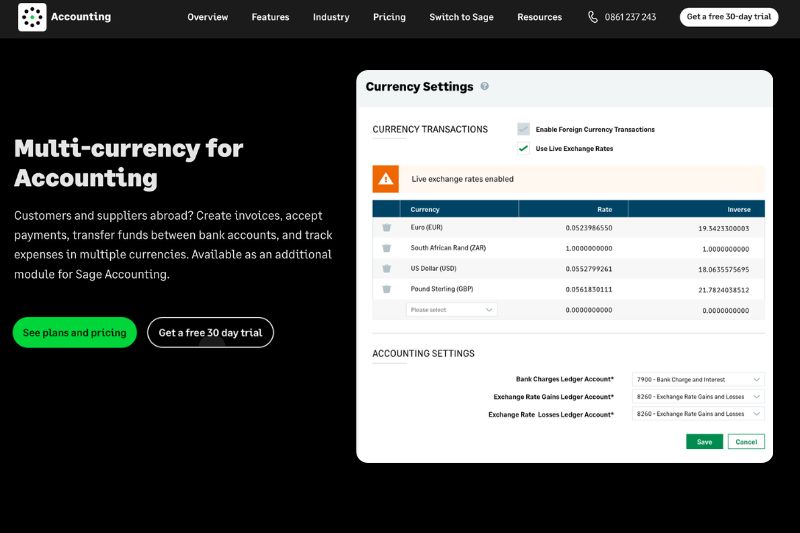Open Exchange Rate Losses Ledger Account dropdown
The image size is (800, 533).
click(698, 414)
